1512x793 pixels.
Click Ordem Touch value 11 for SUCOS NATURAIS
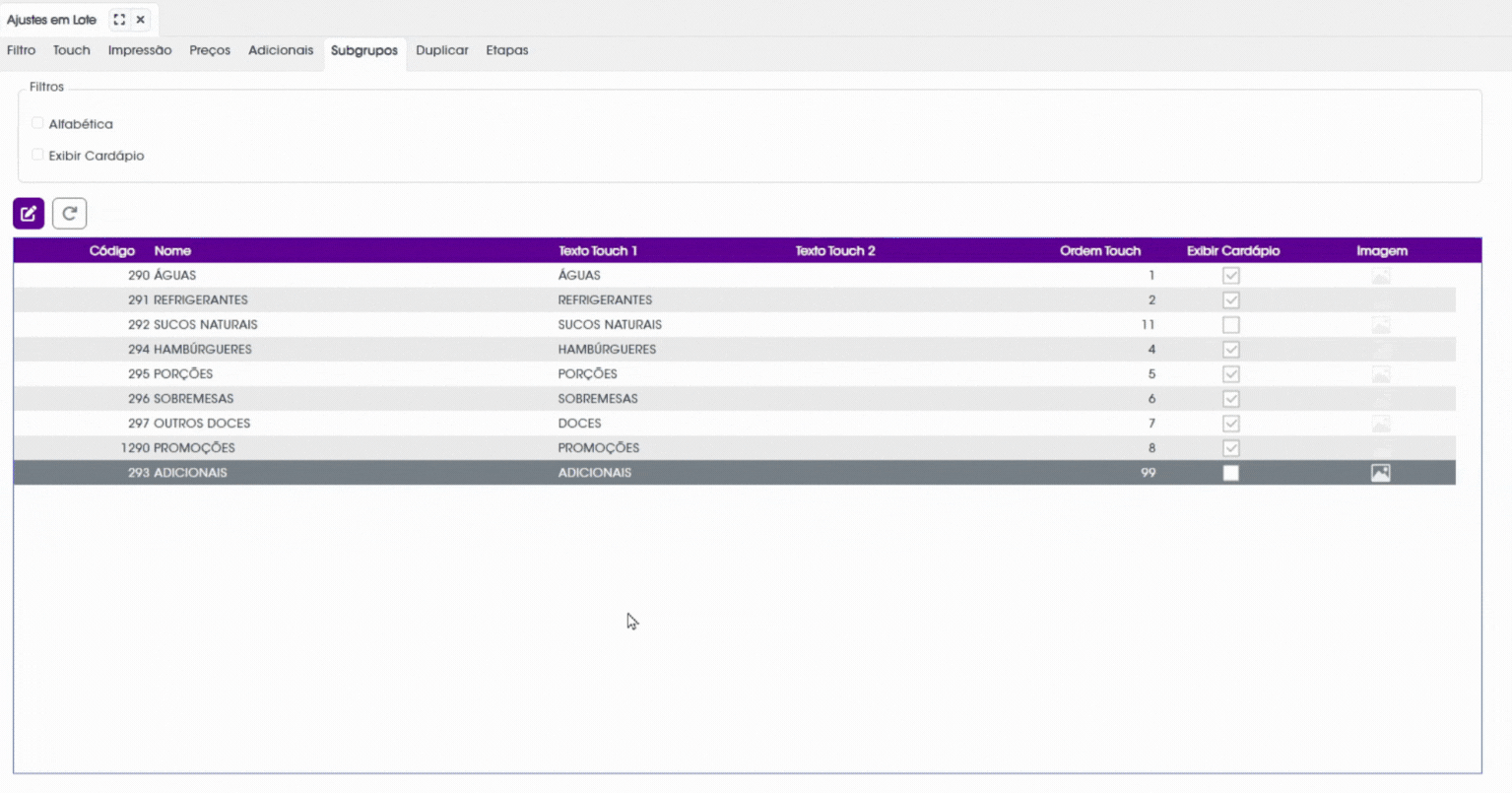(x=1149, y=325)
